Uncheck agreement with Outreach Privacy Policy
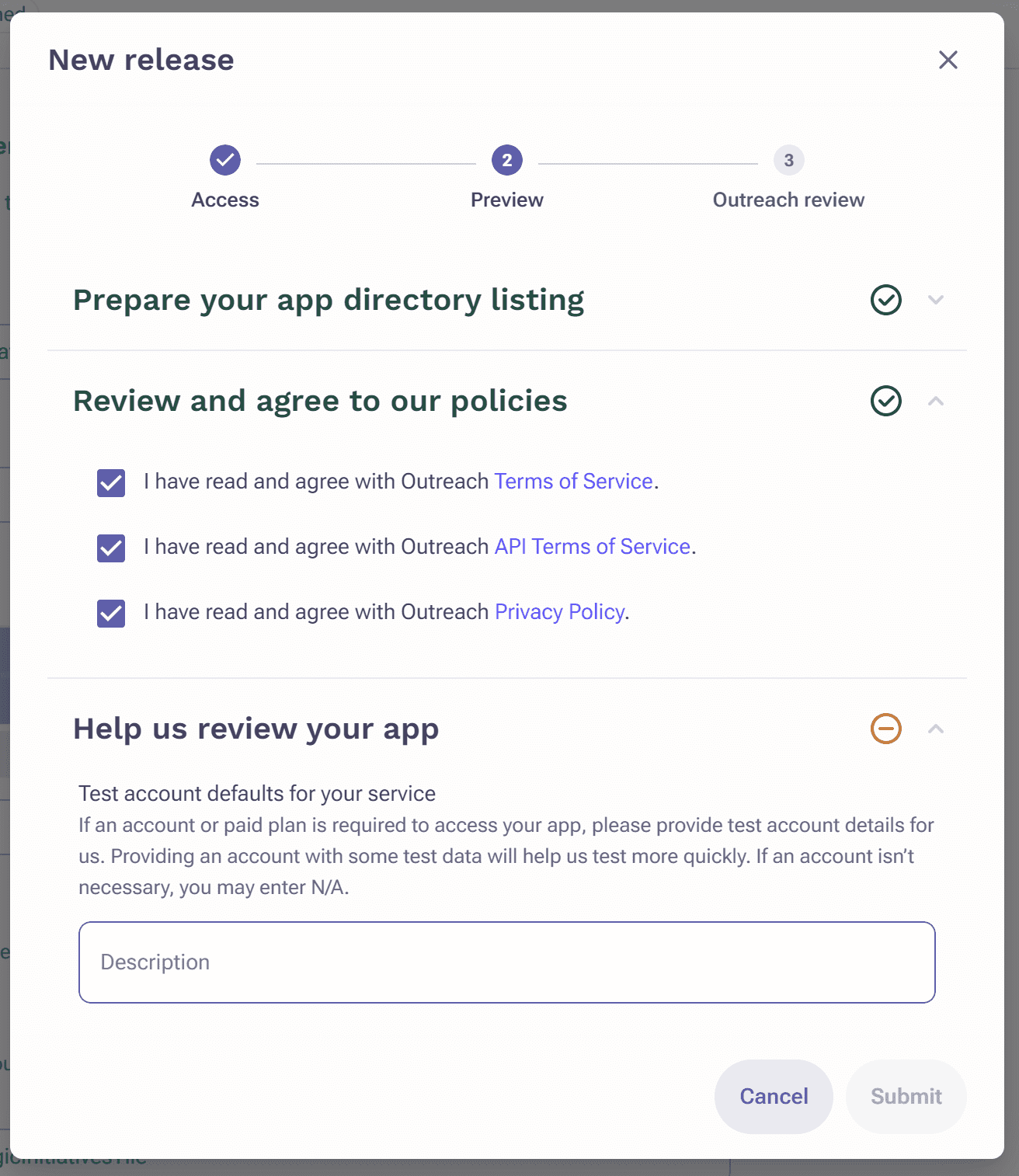Screen dimensions: 1019x1176 (110, 613)
